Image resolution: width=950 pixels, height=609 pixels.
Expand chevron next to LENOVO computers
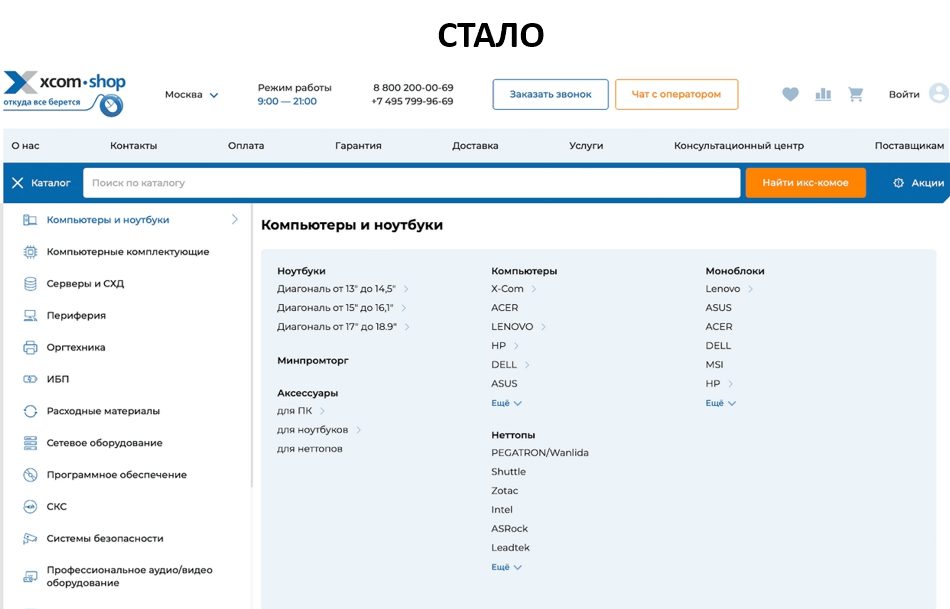point(543,327)
